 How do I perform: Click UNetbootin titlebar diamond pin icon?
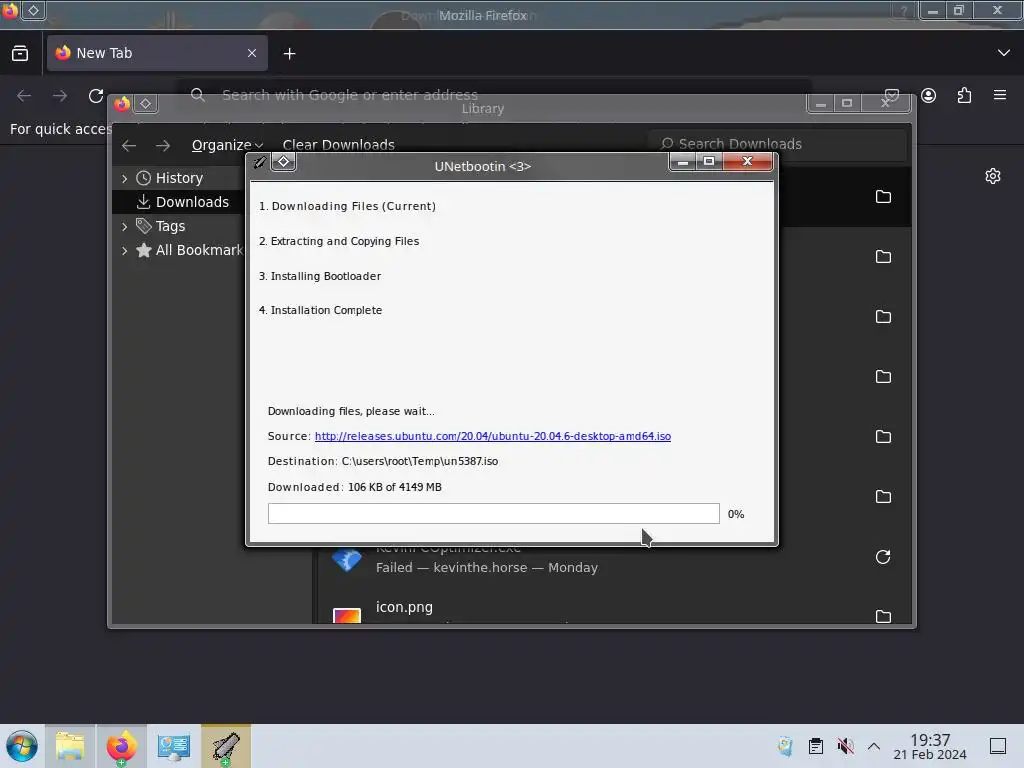click(283, 161)
